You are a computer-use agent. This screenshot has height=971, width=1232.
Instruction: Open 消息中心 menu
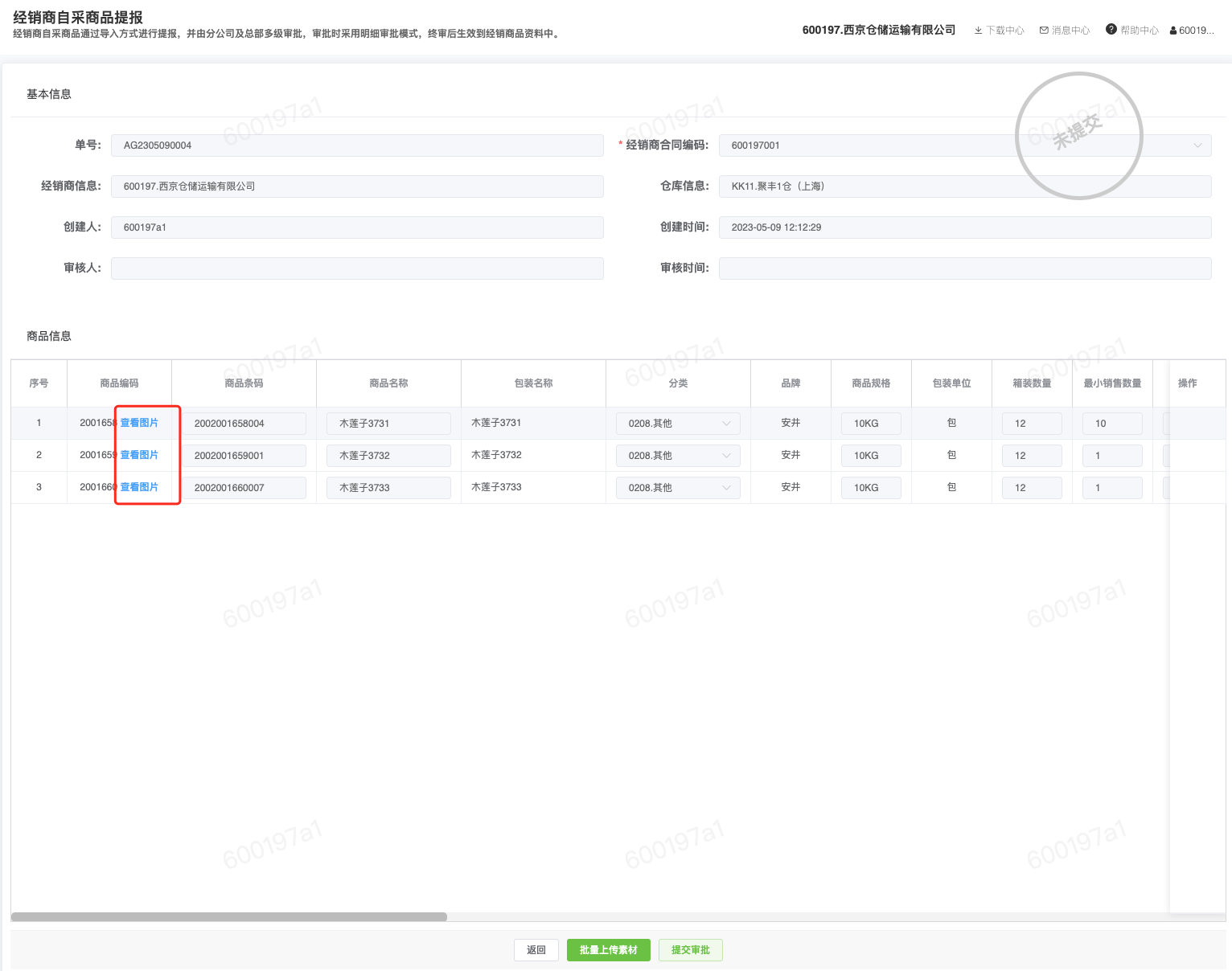point(1065,31)
